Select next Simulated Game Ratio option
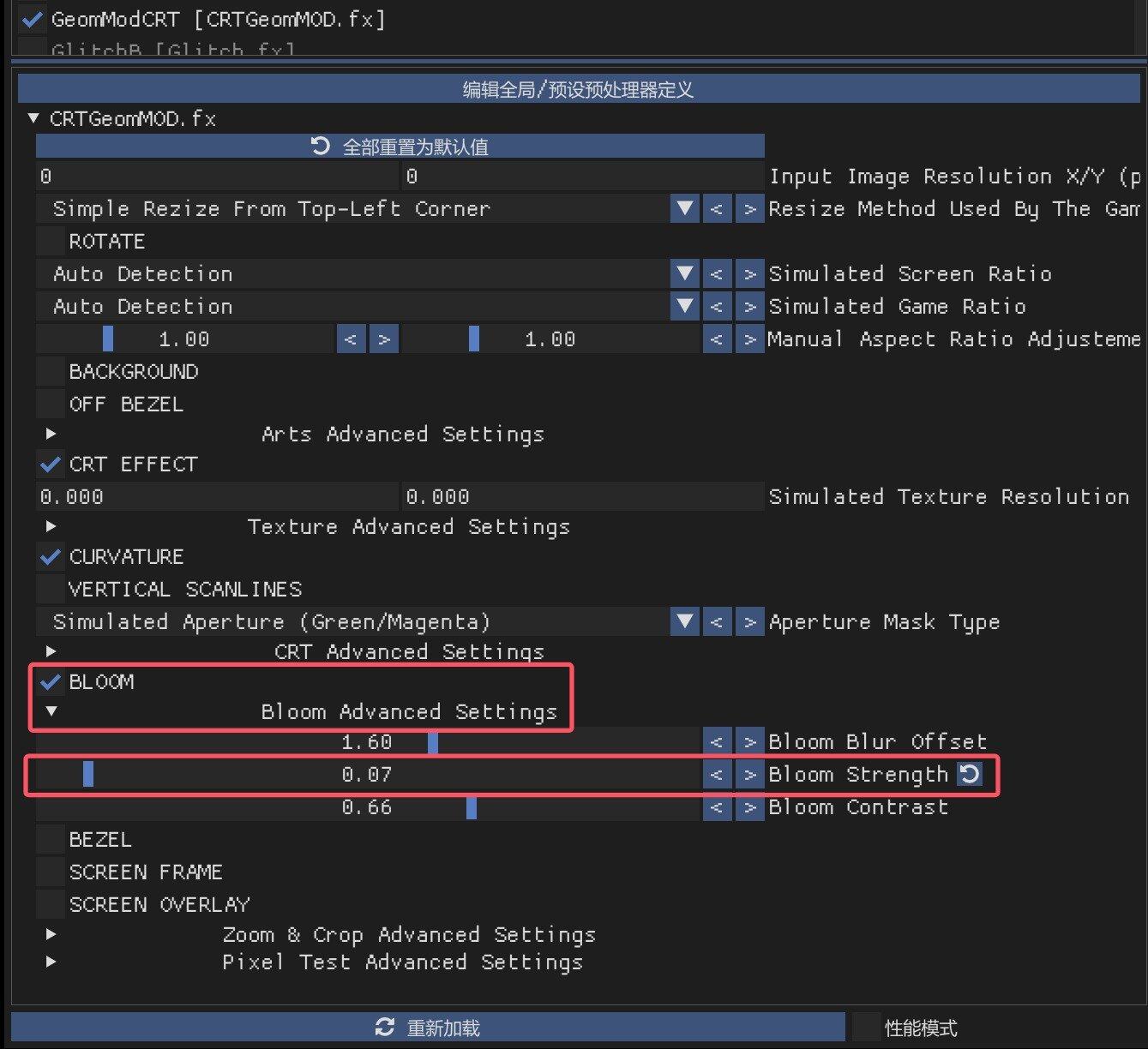The height and width of the screenshot is (1049, 1148). [750, 307]
